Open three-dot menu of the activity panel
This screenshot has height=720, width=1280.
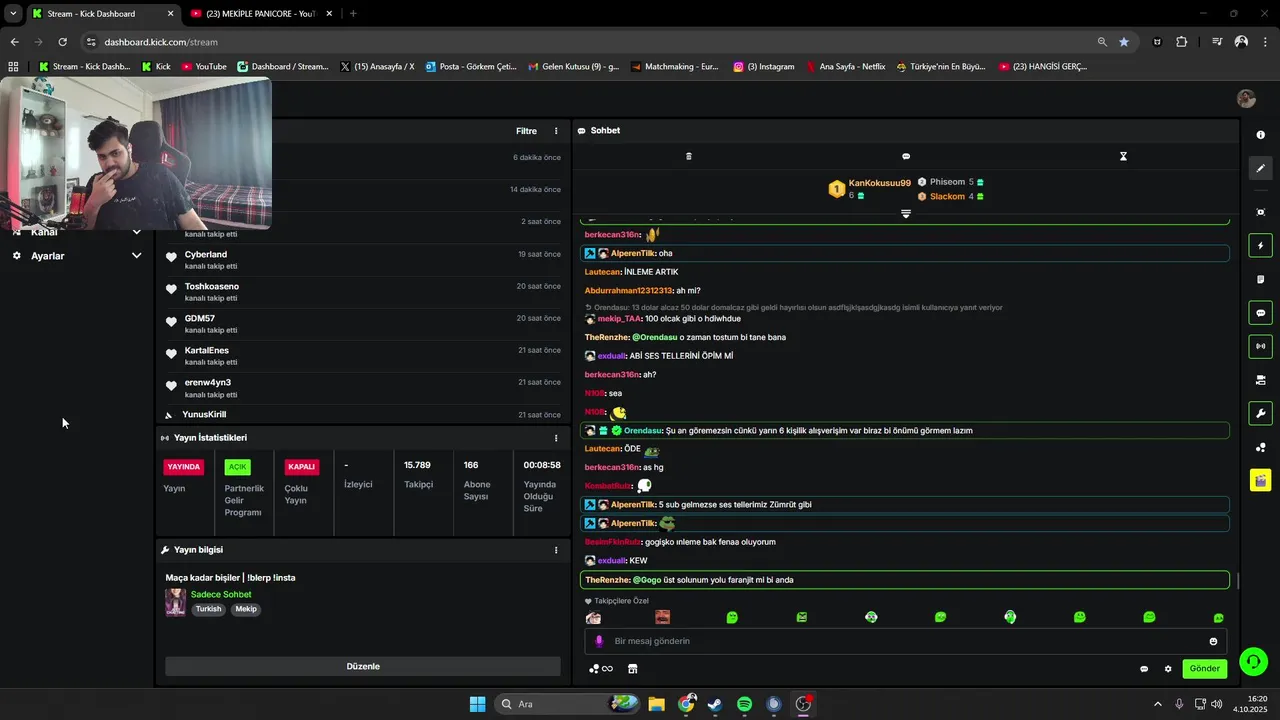556,131
